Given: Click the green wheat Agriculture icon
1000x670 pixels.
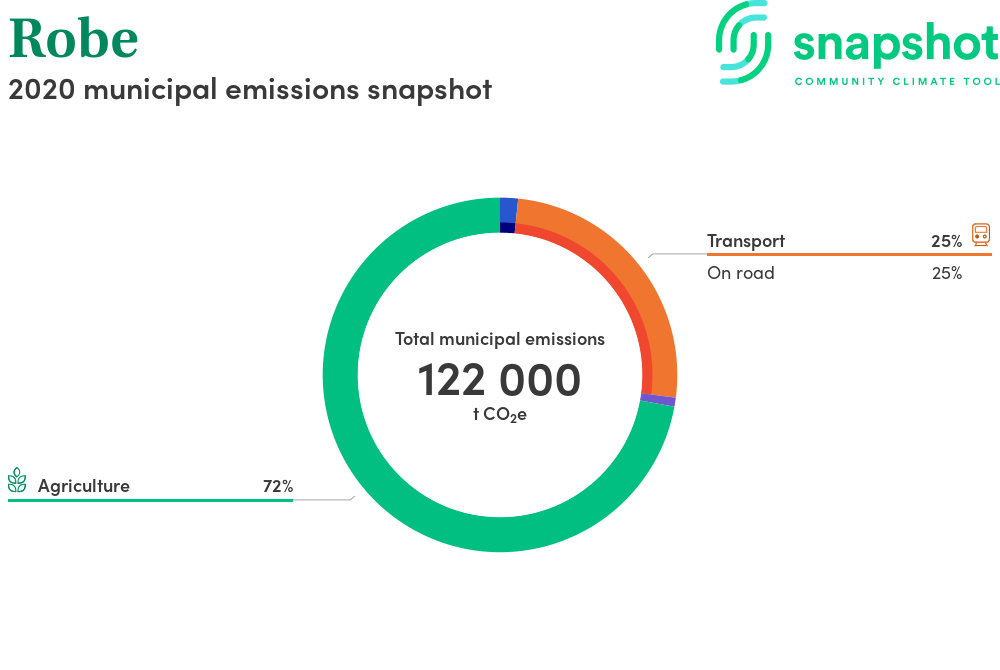Looking at the screenshot, I should pos(17,480).
